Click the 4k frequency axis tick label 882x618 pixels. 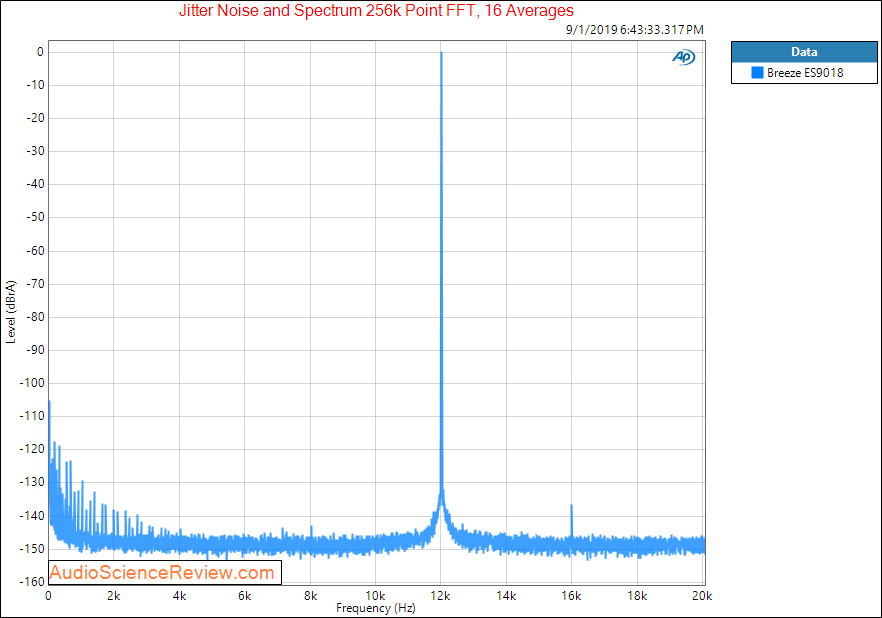(179, 596)
